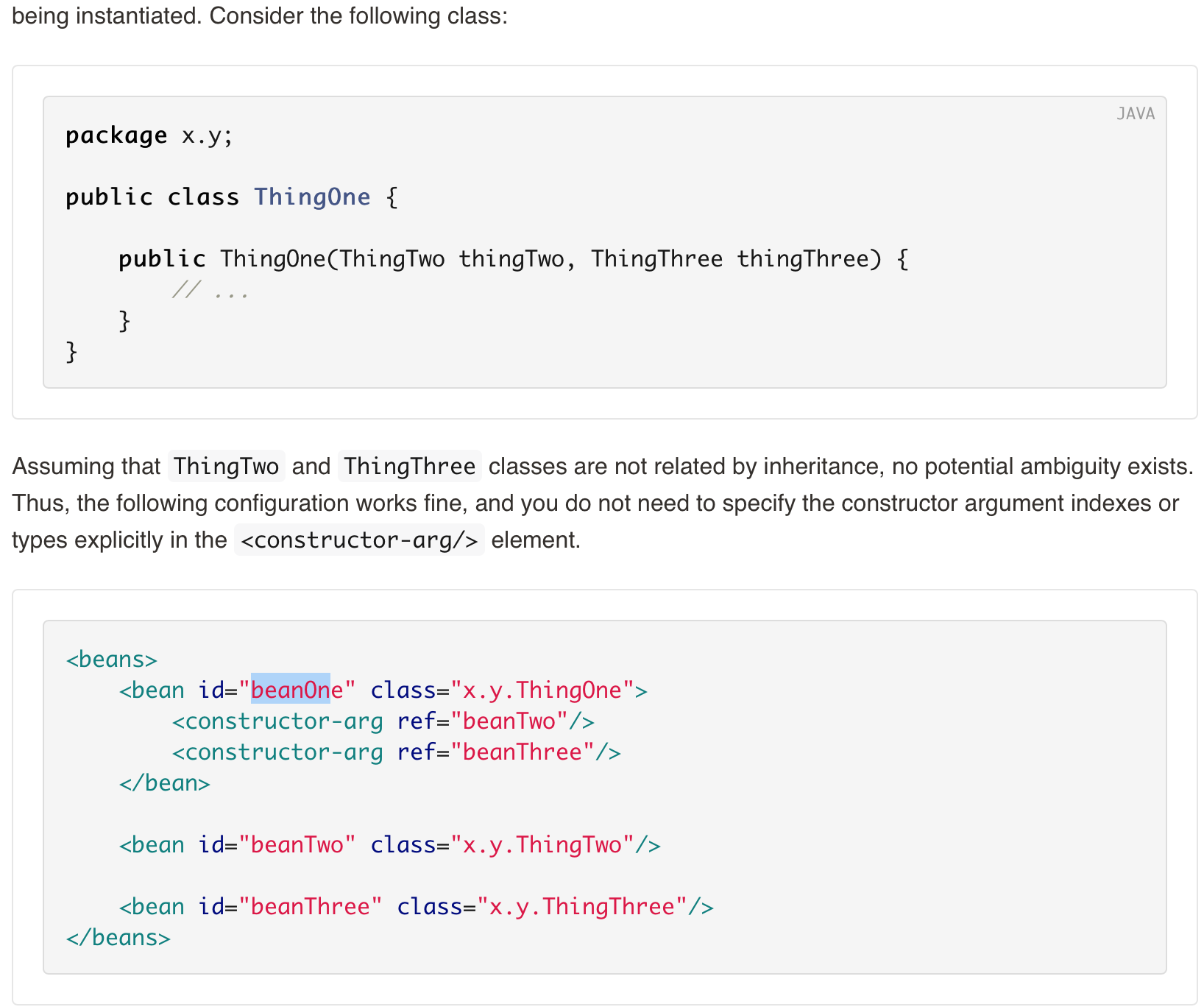Click the '// ...' comment in Java code

pos(210,290)
